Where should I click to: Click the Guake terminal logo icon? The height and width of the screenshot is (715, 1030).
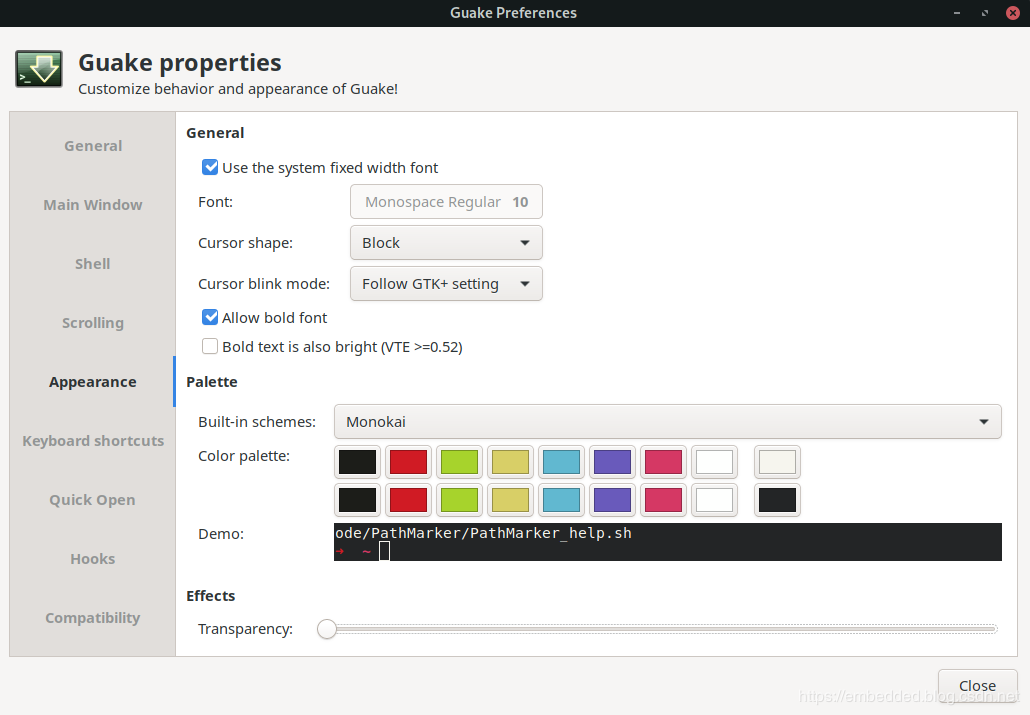coord(39,70)
